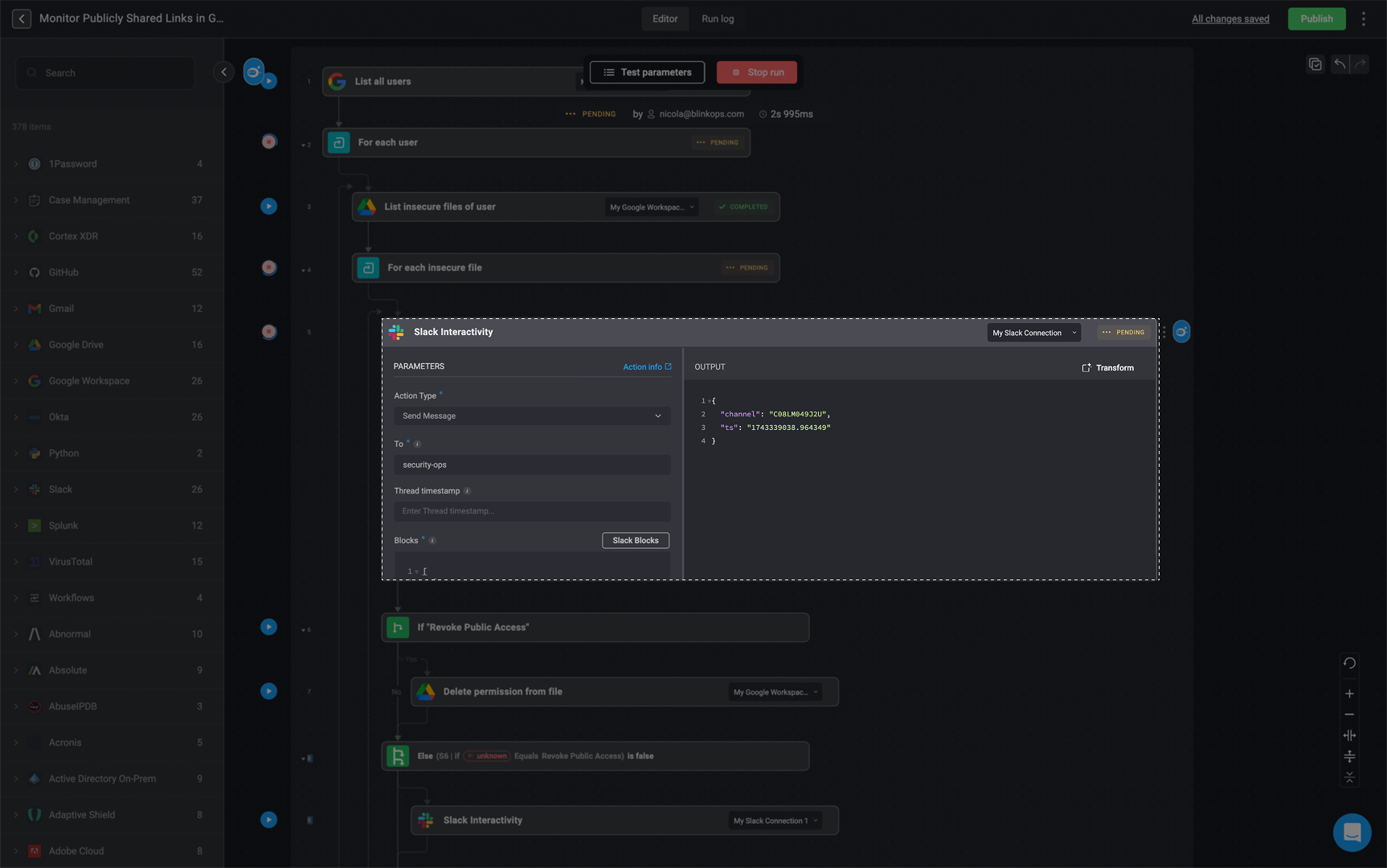Stop the running Slack Interactivity step 5
Image resolution: width=1387 pixels, height=868 pixels.
(x=269, y=331)
